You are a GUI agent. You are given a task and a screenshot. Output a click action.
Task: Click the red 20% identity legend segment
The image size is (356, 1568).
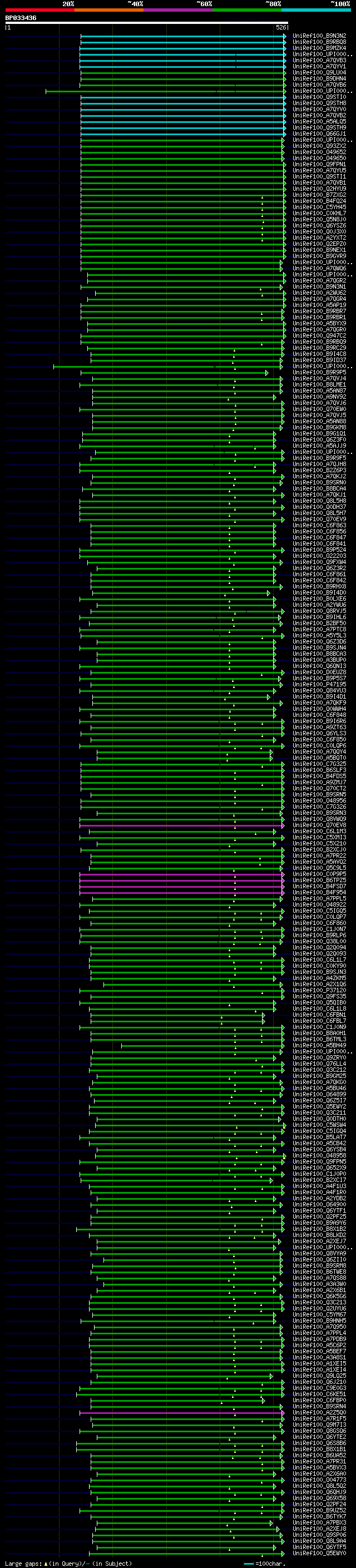coord(39,10)
